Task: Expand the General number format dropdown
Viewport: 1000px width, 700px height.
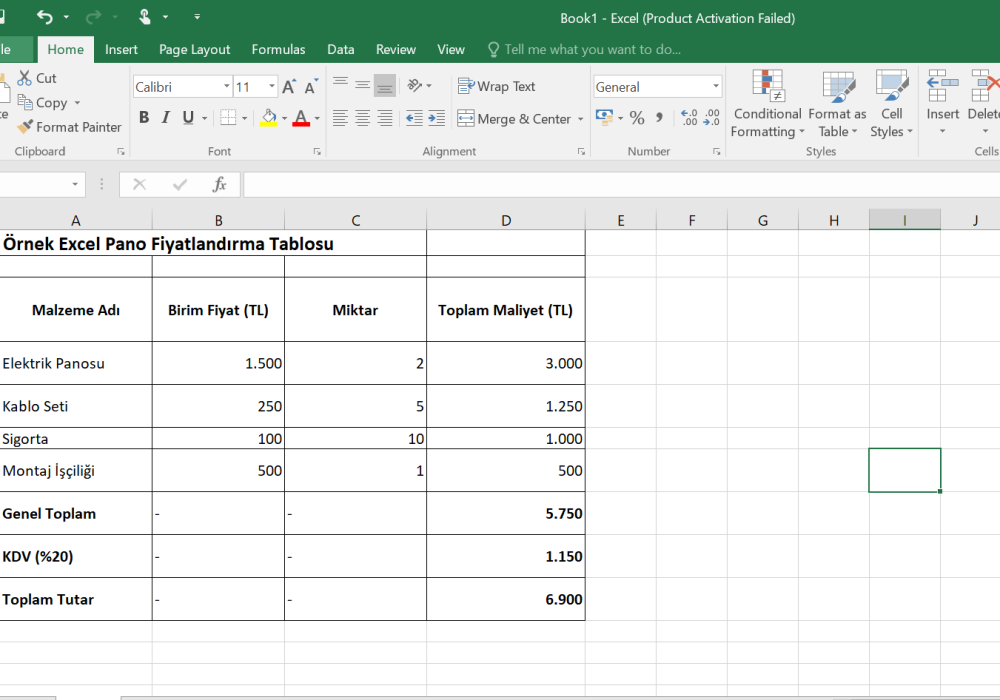Action: (715, 87)
